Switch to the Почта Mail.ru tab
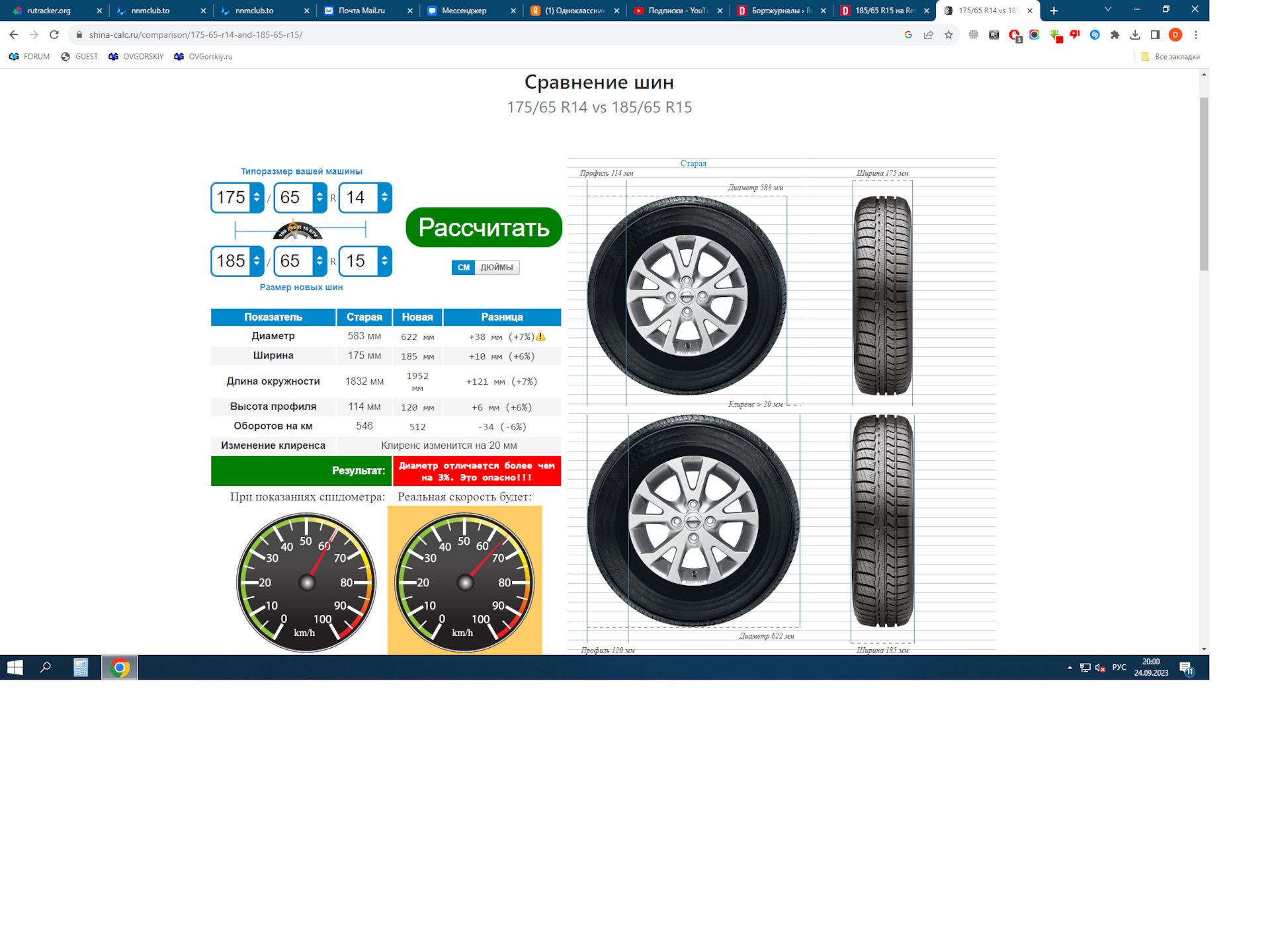Screen dimensions: 1270x952 pos(361,11)
